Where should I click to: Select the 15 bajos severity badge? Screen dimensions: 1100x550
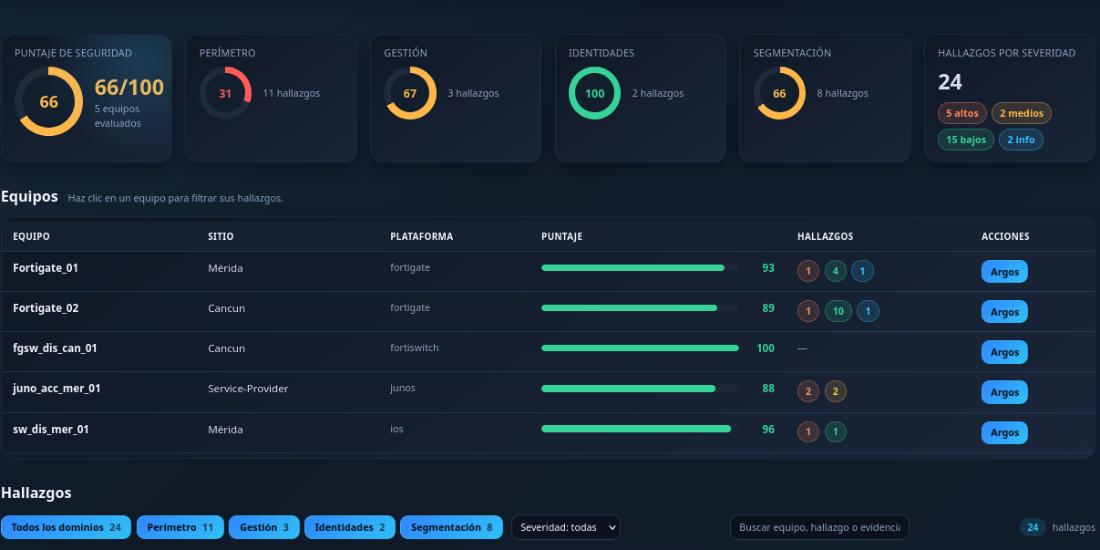point(965,140)
